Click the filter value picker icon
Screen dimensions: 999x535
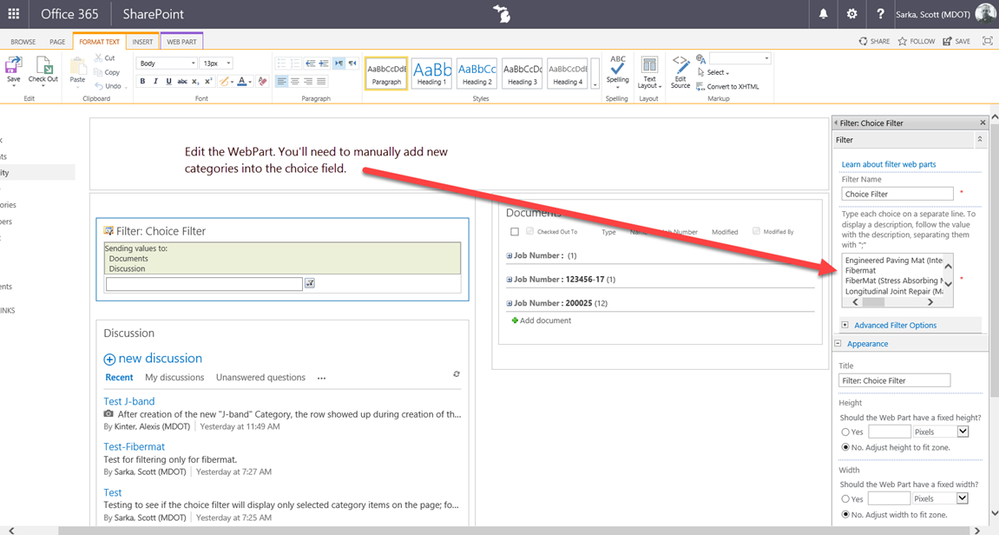pyautogui.click(x=310, y=283)
